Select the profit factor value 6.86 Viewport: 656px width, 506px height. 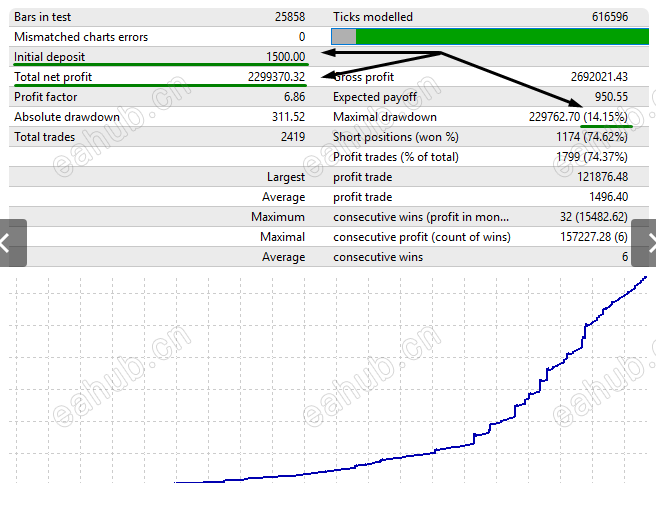[x=294, y=97]
